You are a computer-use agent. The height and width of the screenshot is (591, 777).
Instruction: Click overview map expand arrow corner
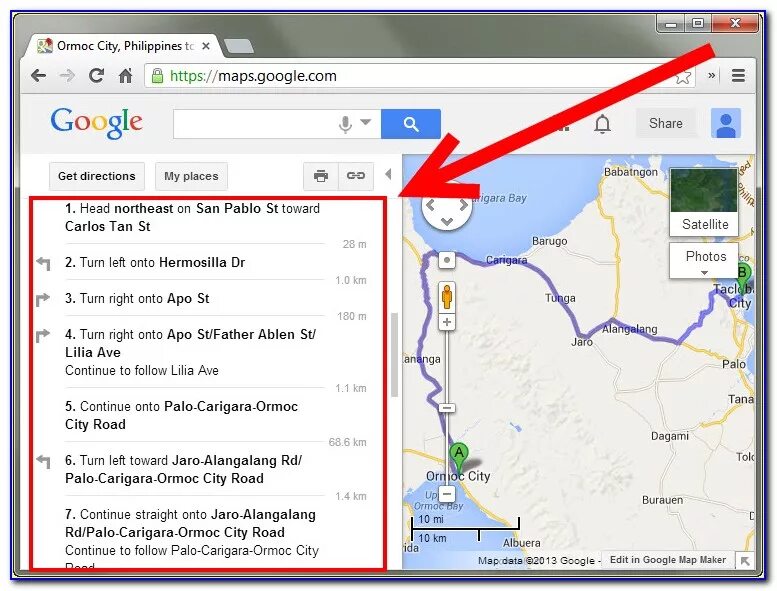[745, 561]
